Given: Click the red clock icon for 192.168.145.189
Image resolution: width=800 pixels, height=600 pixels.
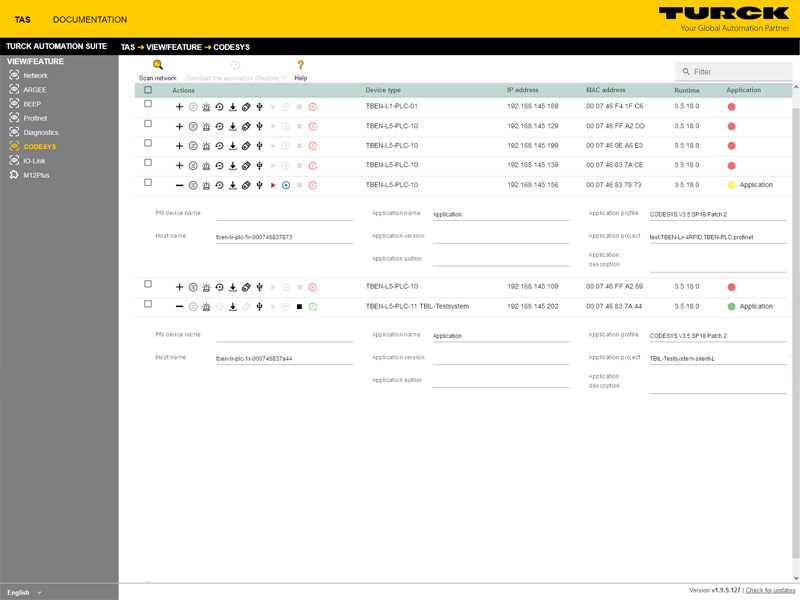Looking at the screenshot, I should (x=313, y=107).
